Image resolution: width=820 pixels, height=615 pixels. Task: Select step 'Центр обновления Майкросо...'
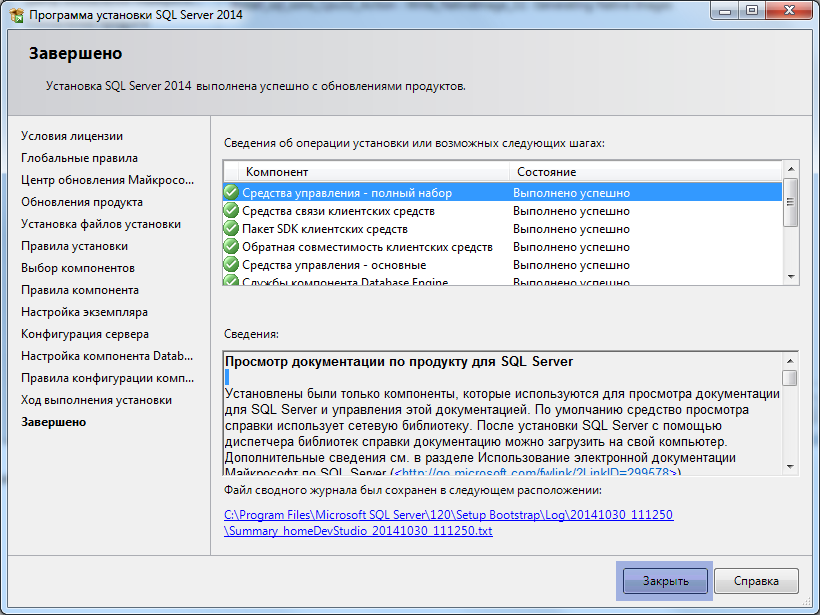[107, 180]
